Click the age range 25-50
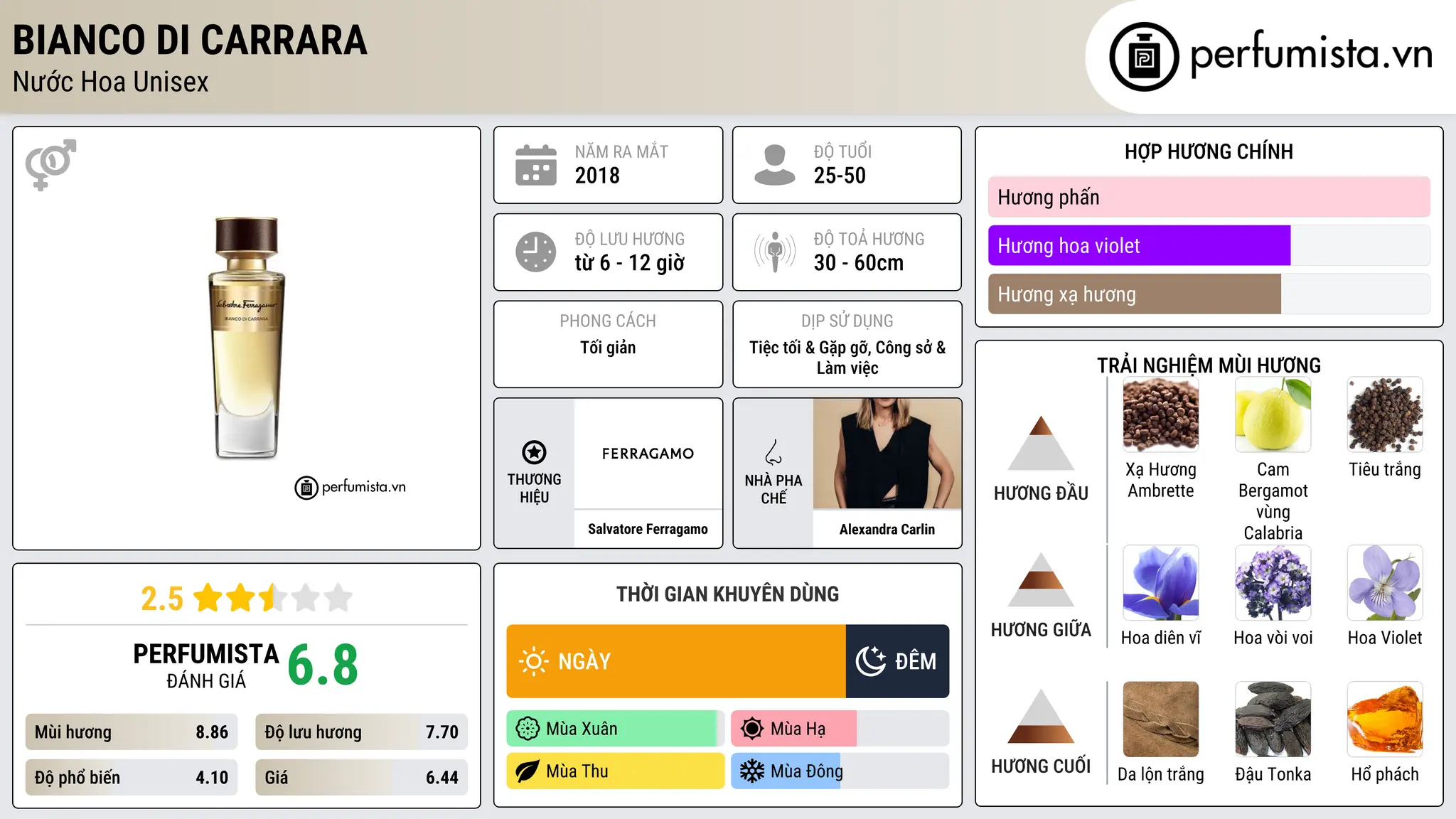 coord(840,176)
